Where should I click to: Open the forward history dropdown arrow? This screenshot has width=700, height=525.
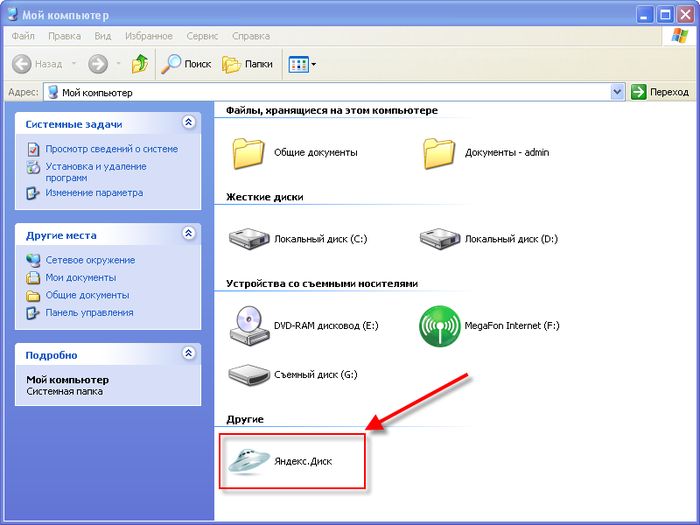pyautogui.click(x=118, y=64)
